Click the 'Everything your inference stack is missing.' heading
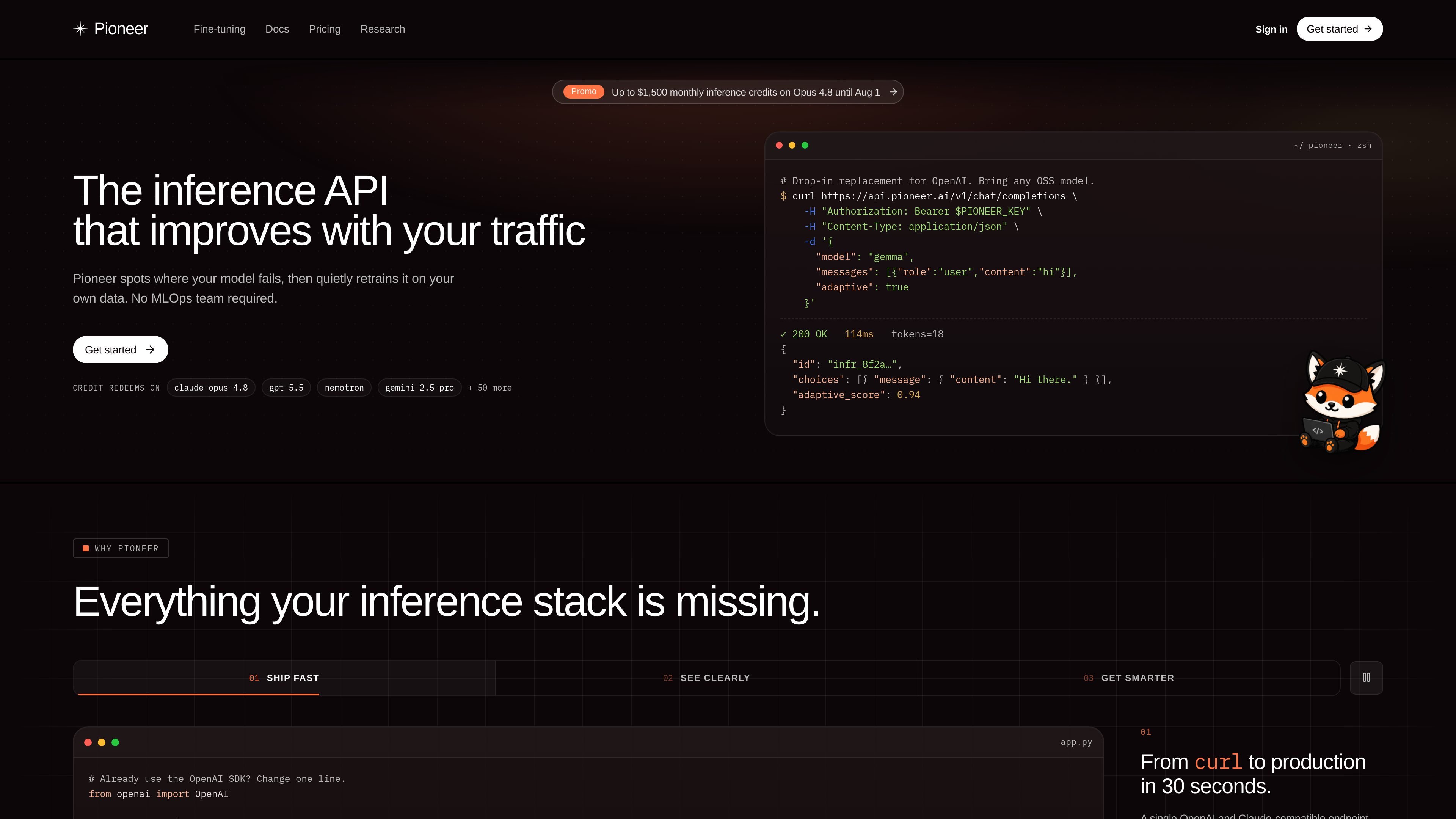 click(447, 601)
